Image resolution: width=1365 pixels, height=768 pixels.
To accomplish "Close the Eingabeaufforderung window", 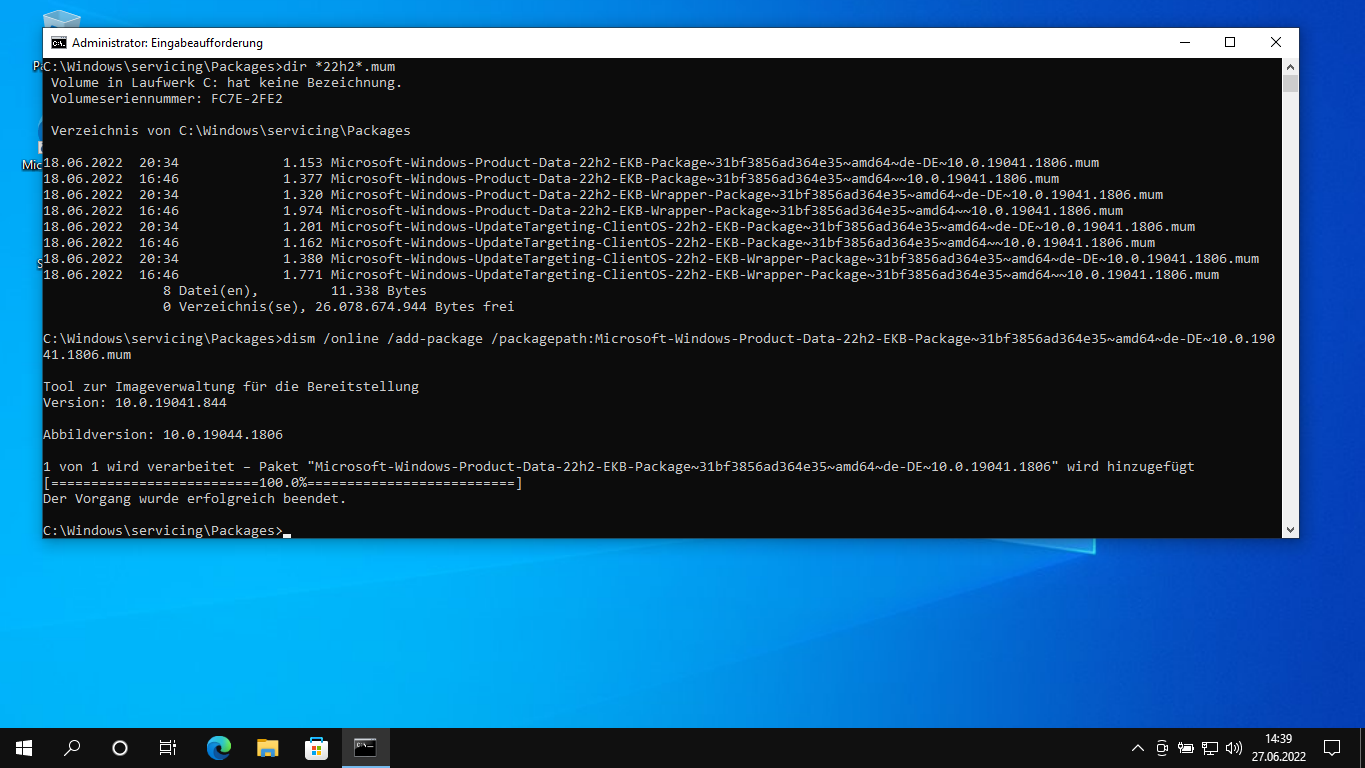I will pos(1276,43).
